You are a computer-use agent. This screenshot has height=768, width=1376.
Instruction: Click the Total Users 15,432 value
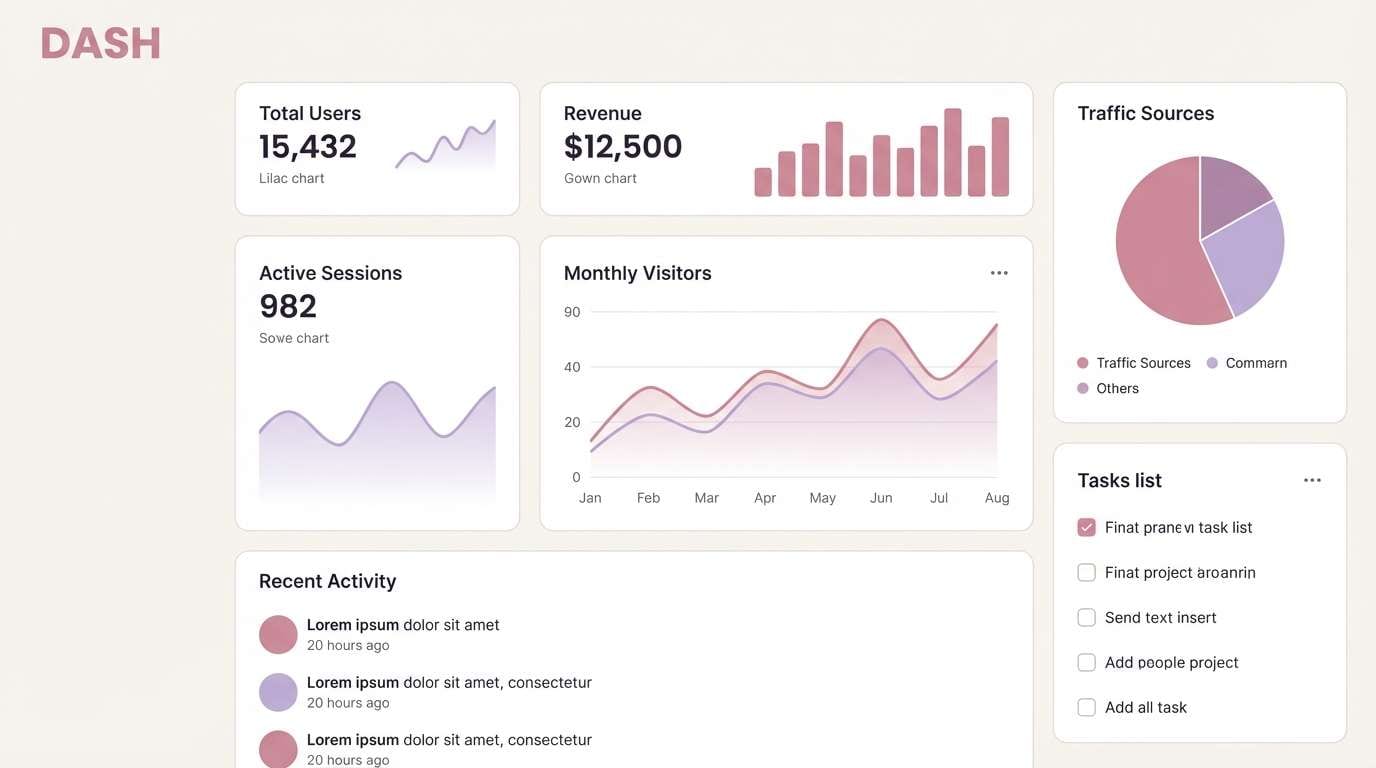(307, 145)
